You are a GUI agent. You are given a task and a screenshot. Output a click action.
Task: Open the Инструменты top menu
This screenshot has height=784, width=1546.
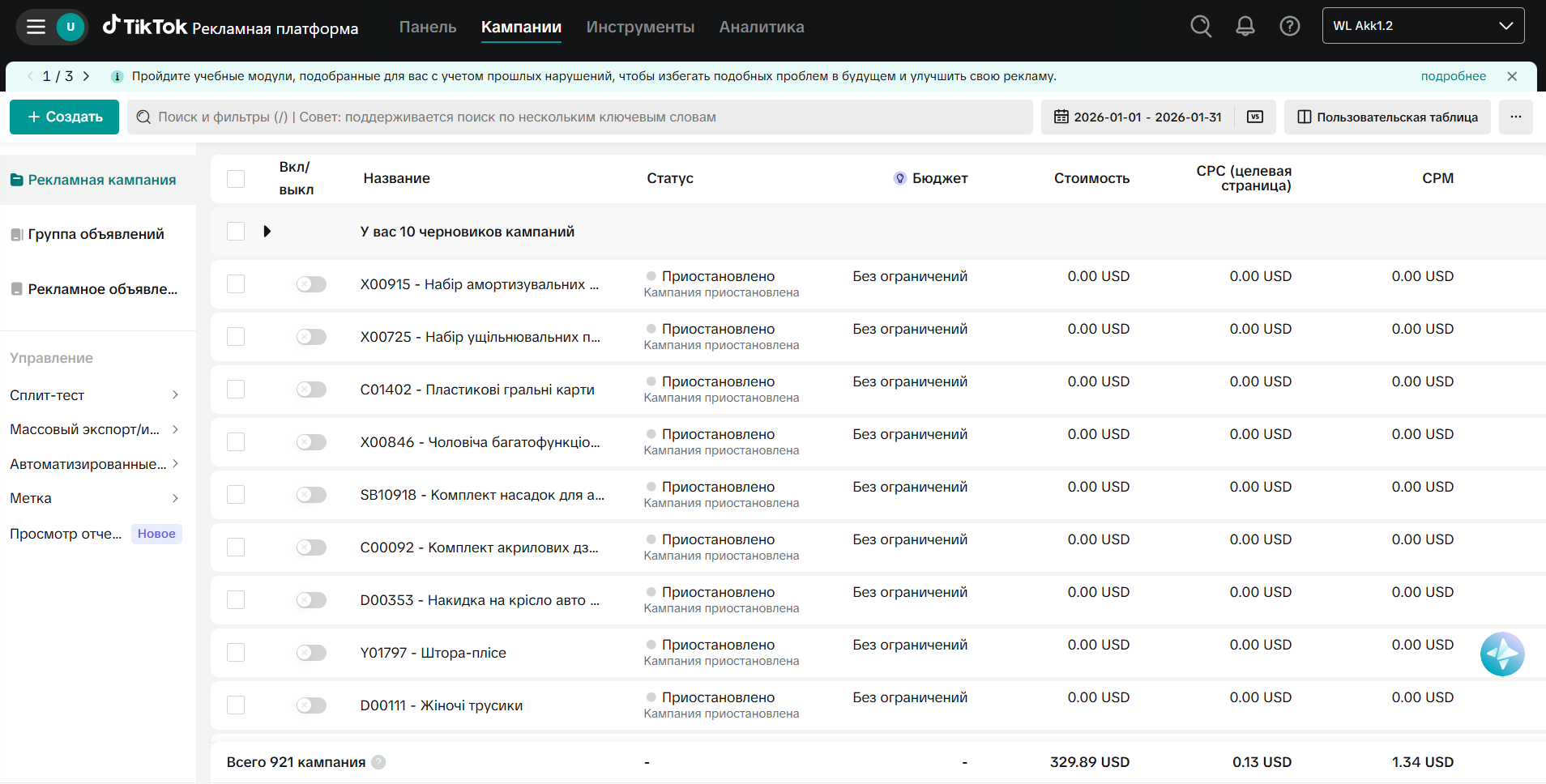[x=640, y=27]
